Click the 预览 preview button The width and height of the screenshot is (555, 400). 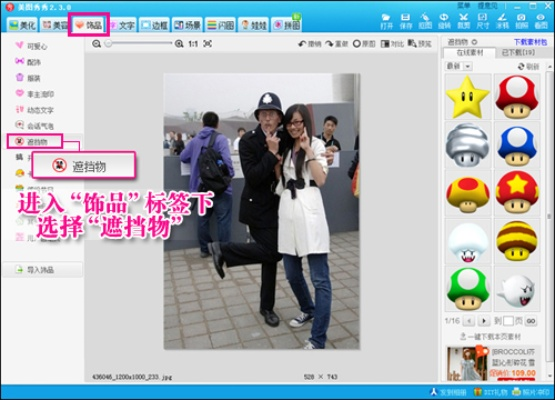pos(419,44)
